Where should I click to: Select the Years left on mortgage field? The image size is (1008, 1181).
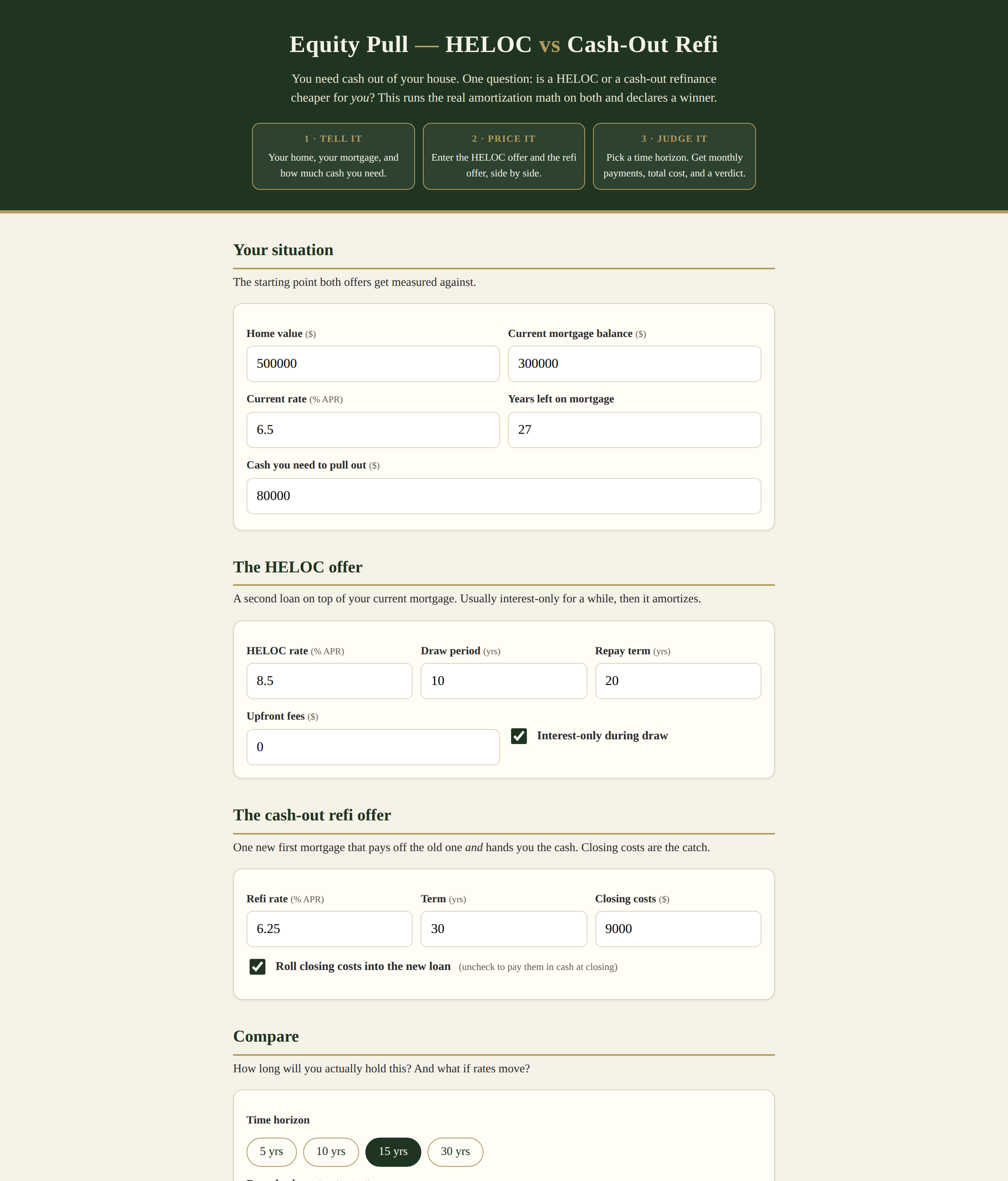coord(635,430)
